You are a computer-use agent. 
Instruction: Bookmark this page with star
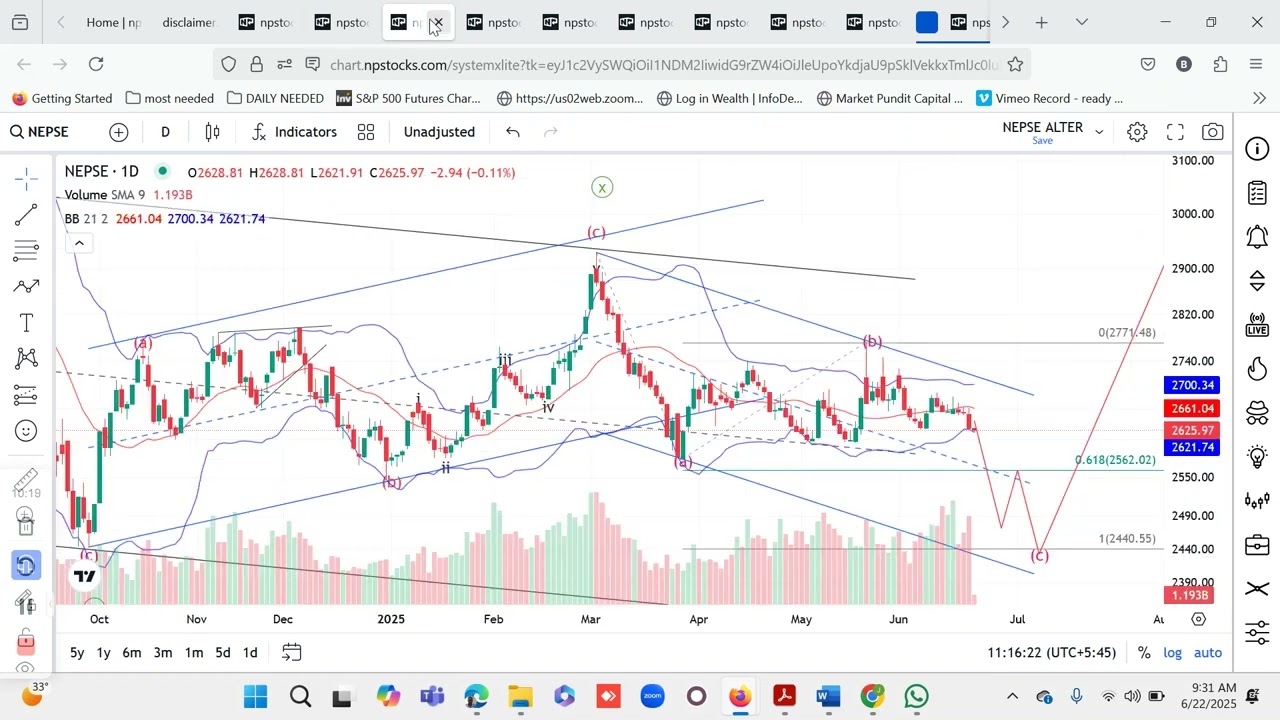click(x=1015, y=65)
